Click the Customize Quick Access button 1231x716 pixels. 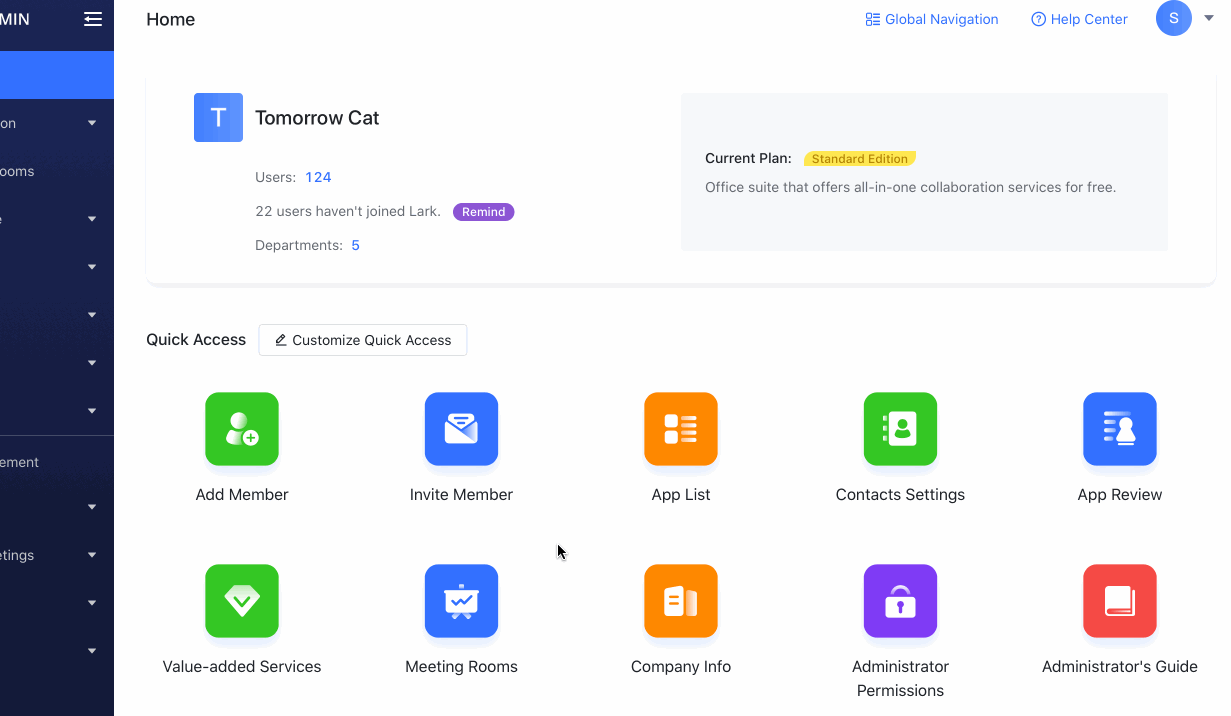pos(362,340)
